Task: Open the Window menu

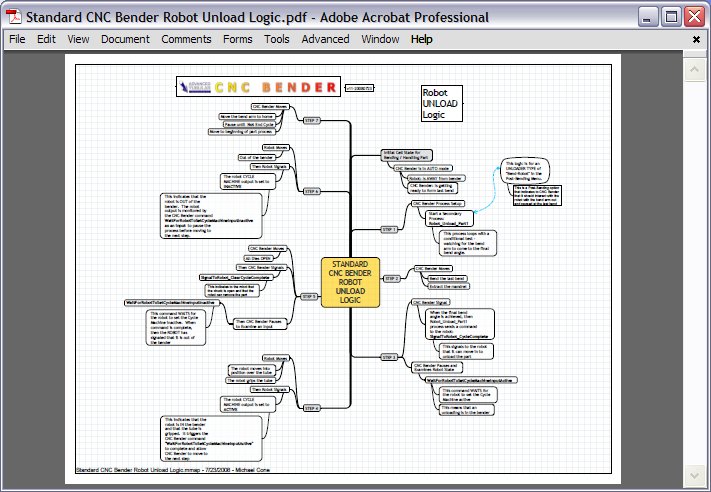Action: (x=380, y=39)
